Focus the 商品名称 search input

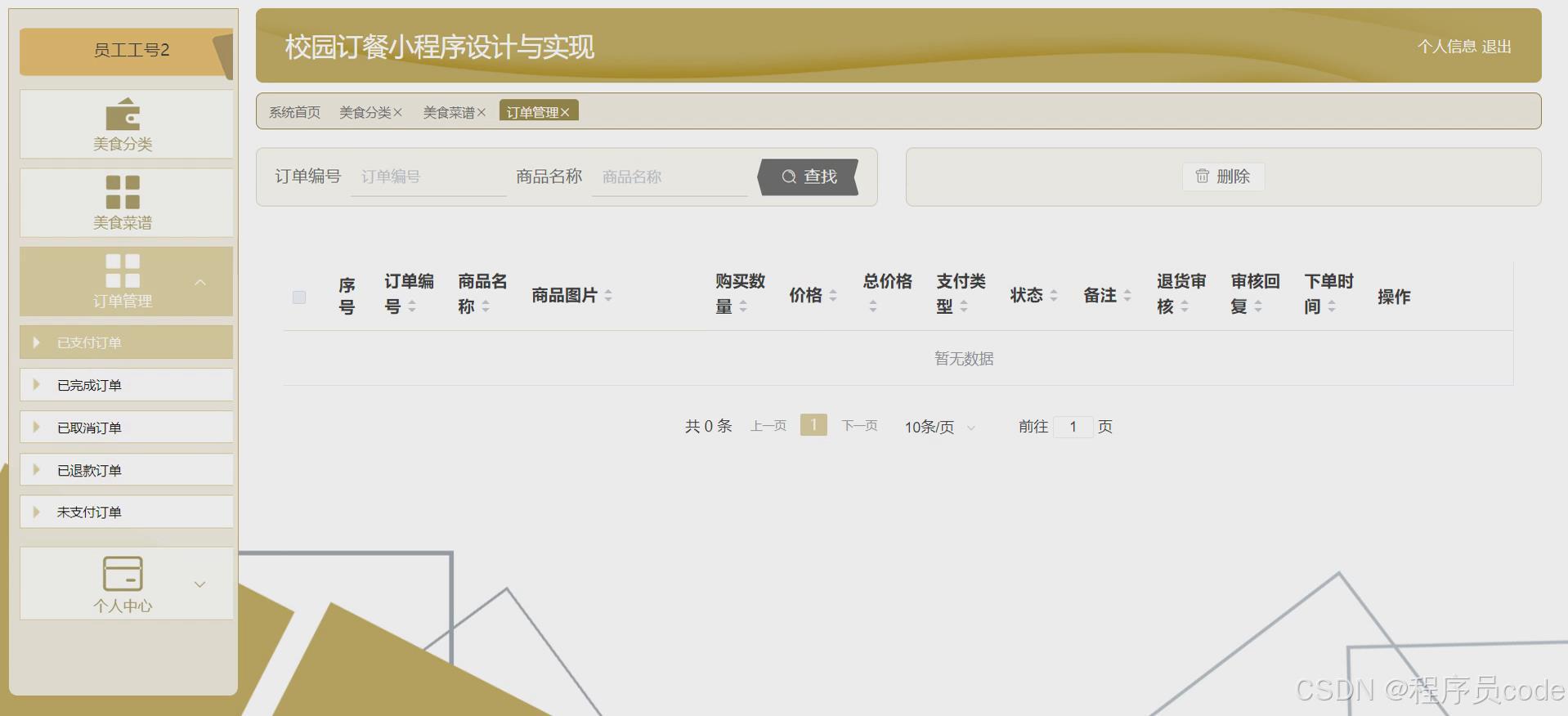pyautogui.click(x=670, y=177)
